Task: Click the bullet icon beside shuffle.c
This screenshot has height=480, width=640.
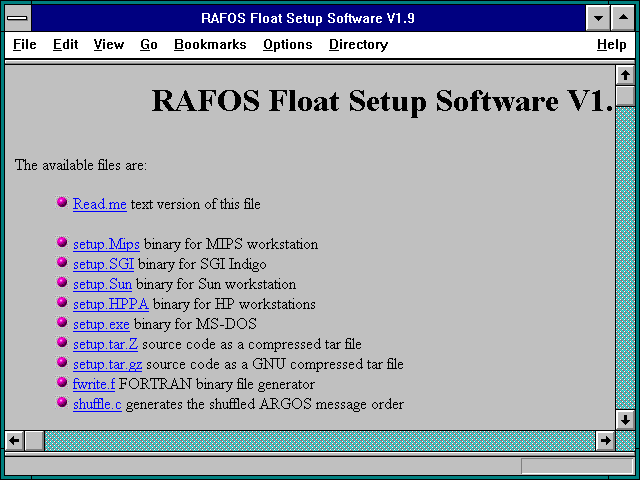Action: [62, 402]
